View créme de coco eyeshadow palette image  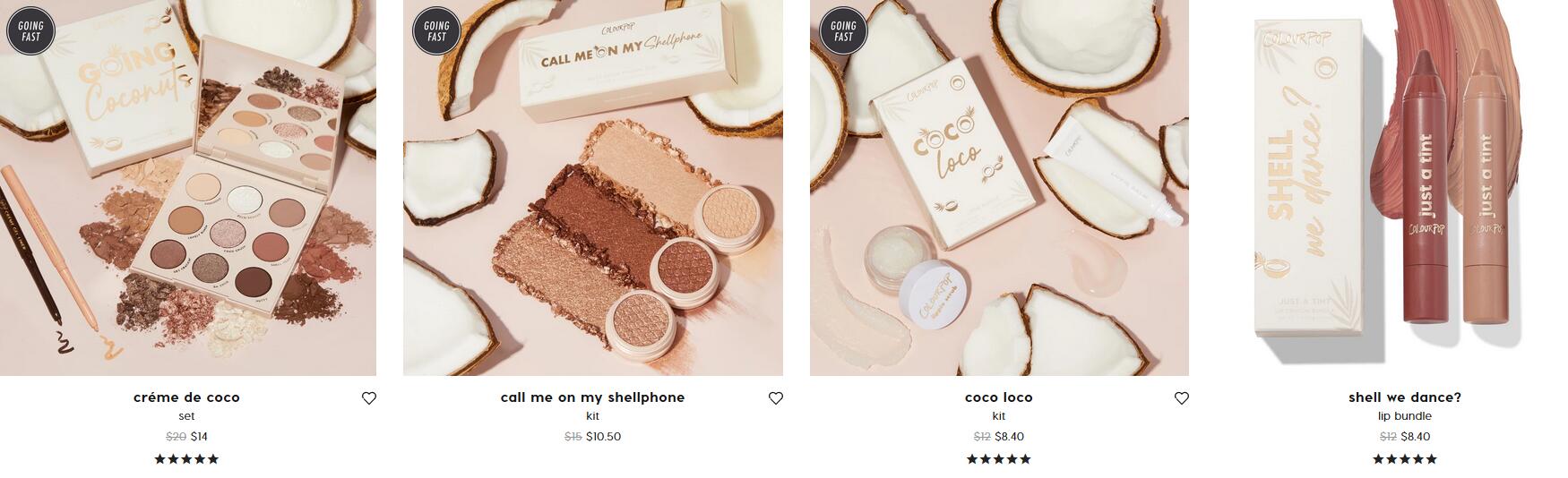point(188,188)
